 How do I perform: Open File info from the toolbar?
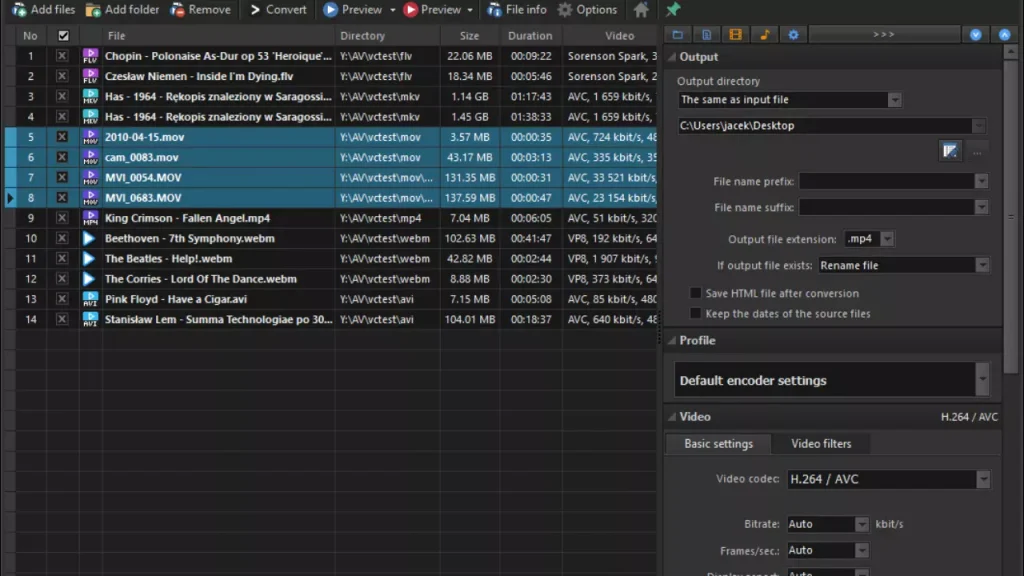[517, 10]
